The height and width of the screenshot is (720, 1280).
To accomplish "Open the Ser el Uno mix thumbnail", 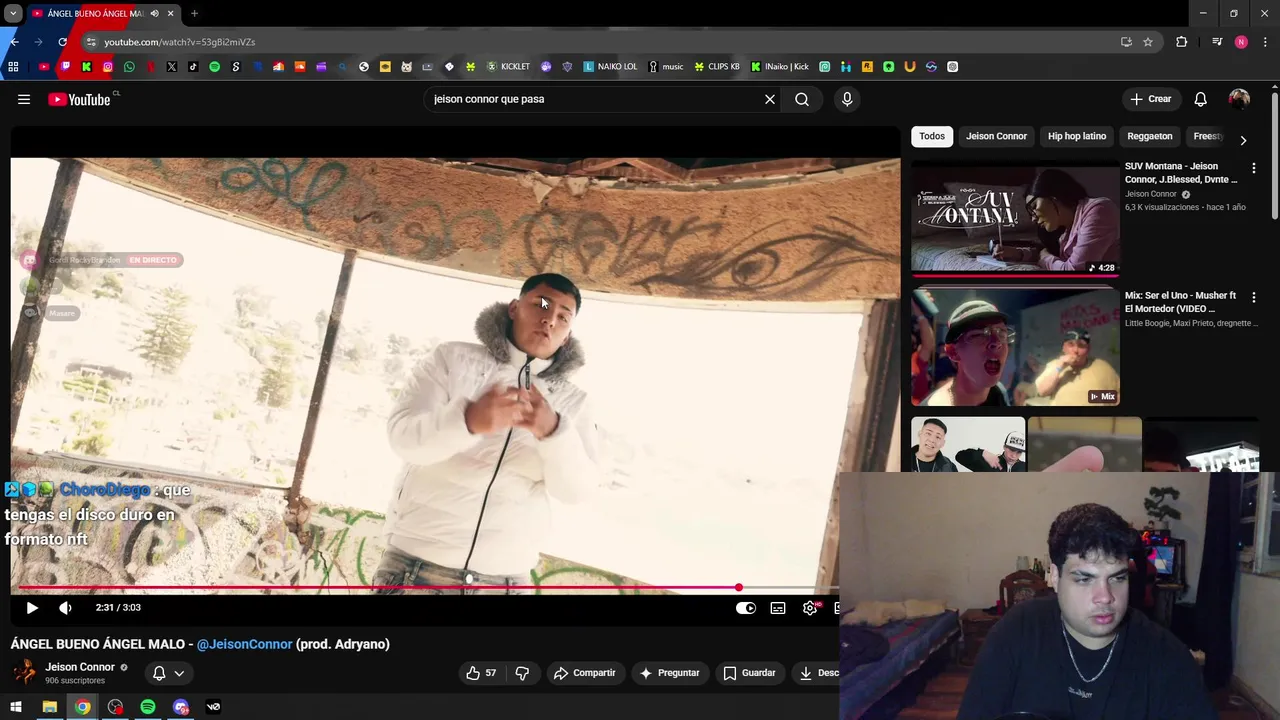I will [1015, 347].
